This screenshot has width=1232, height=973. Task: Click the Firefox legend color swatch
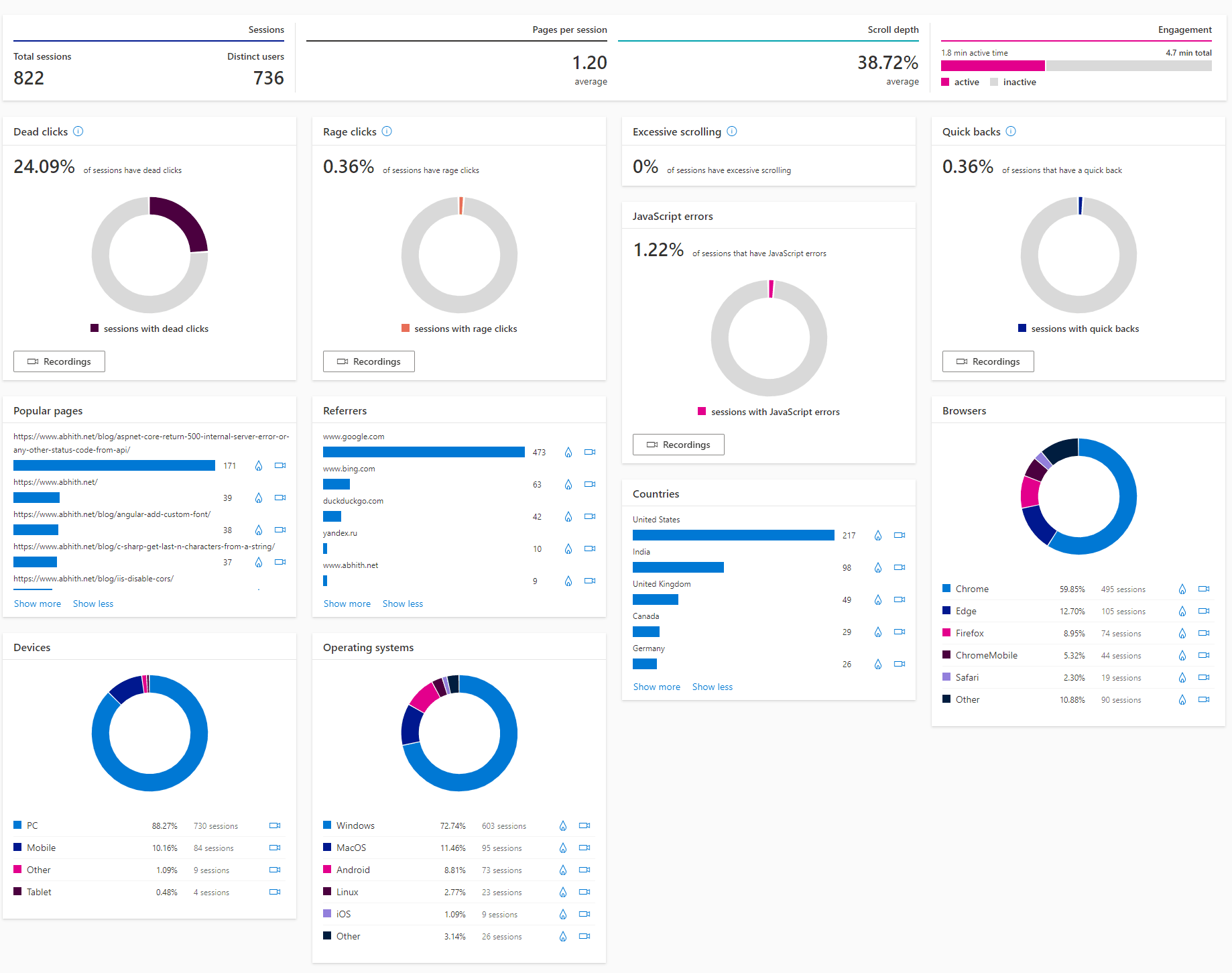point(946,633)
